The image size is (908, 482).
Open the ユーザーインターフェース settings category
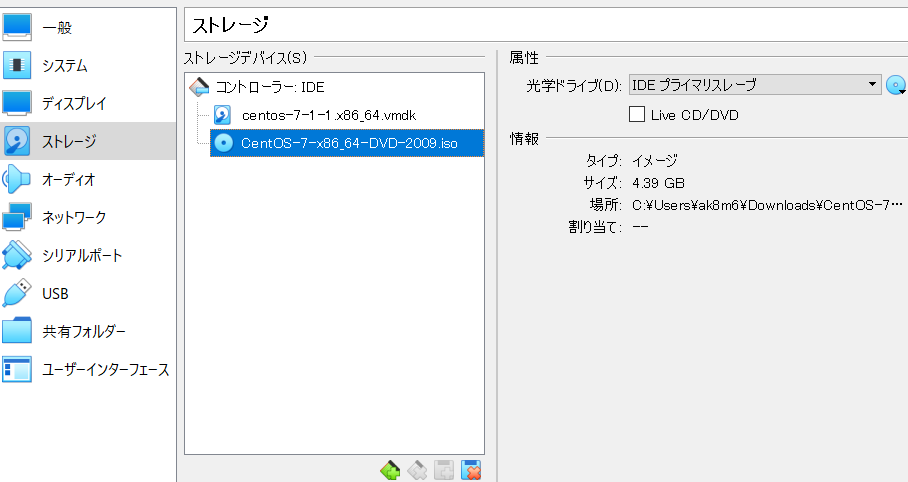click(88, 370)
